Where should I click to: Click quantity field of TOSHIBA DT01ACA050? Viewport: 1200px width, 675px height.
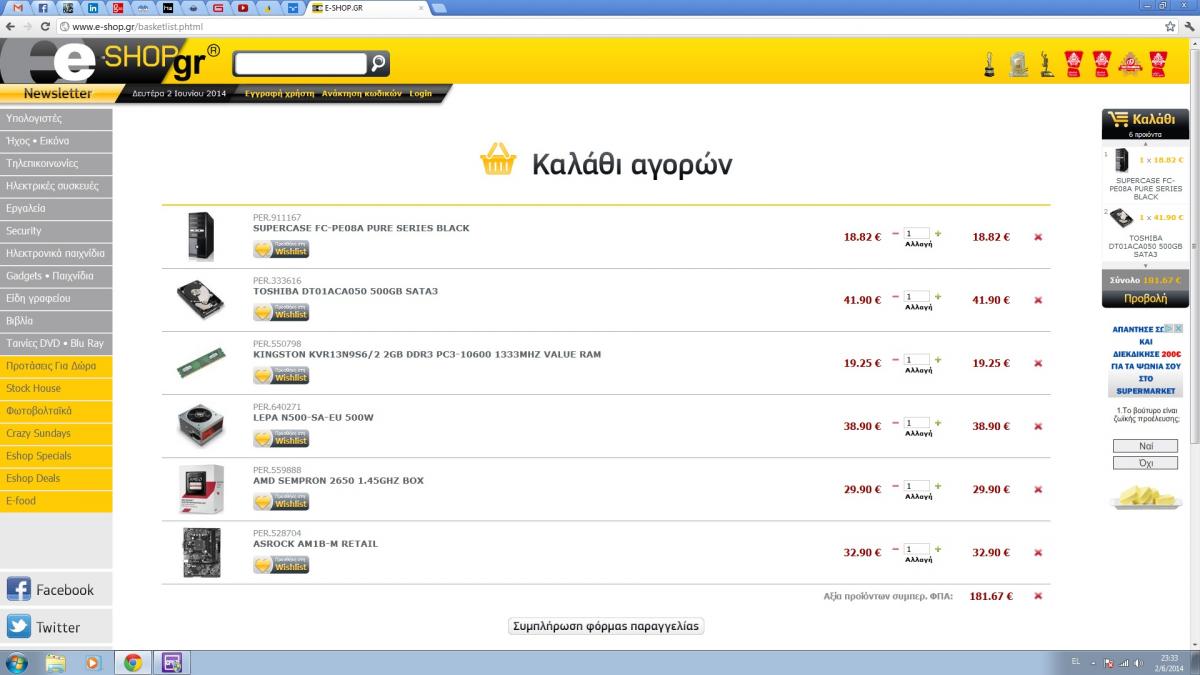(916, 296)
